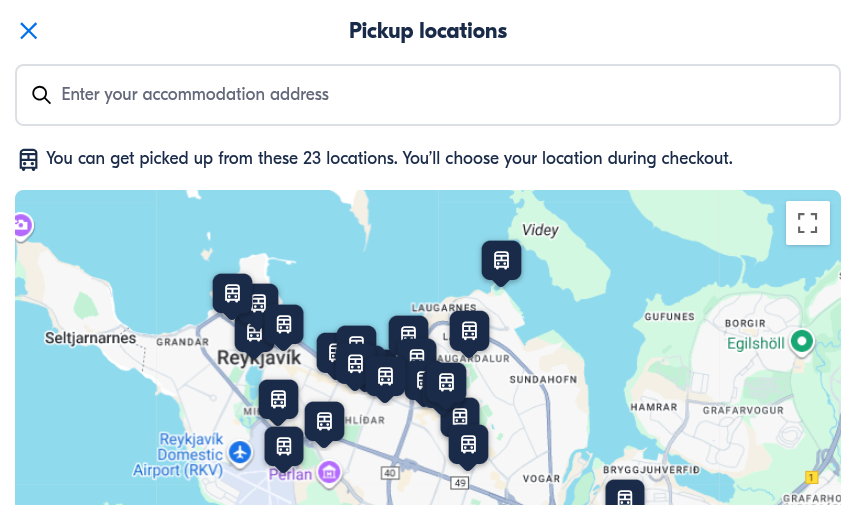Select the westernmost bus pin near Grandar

232,293
